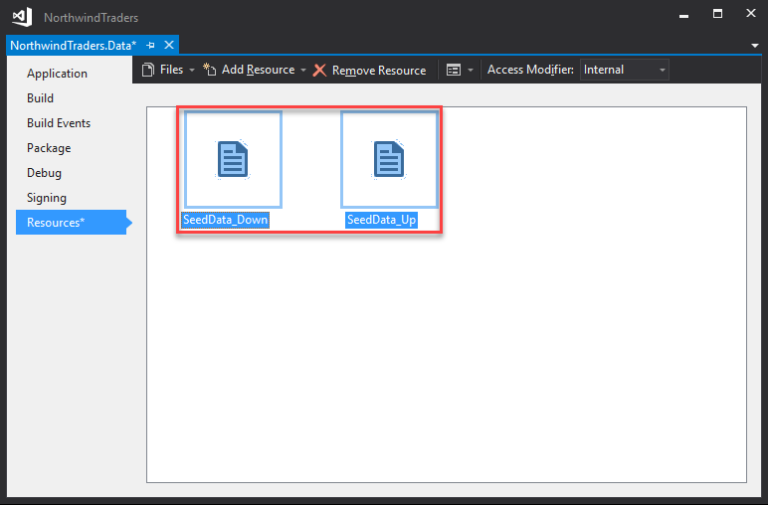
Task: Open the Access Modifier combo box
Action: click(x=624, y=70)
